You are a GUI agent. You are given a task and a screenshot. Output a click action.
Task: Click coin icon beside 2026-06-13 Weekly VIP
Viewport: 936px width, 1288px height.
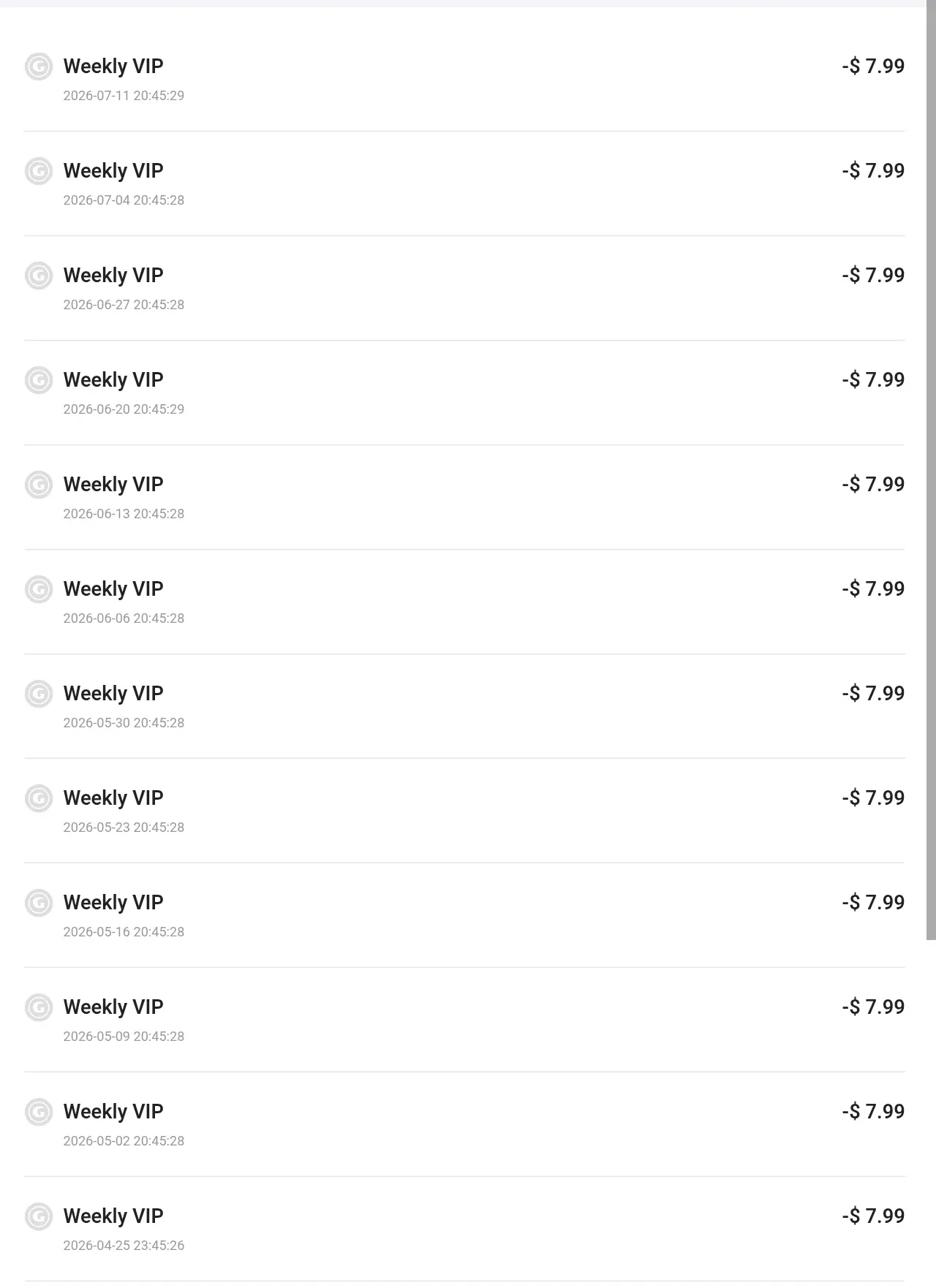39,485
